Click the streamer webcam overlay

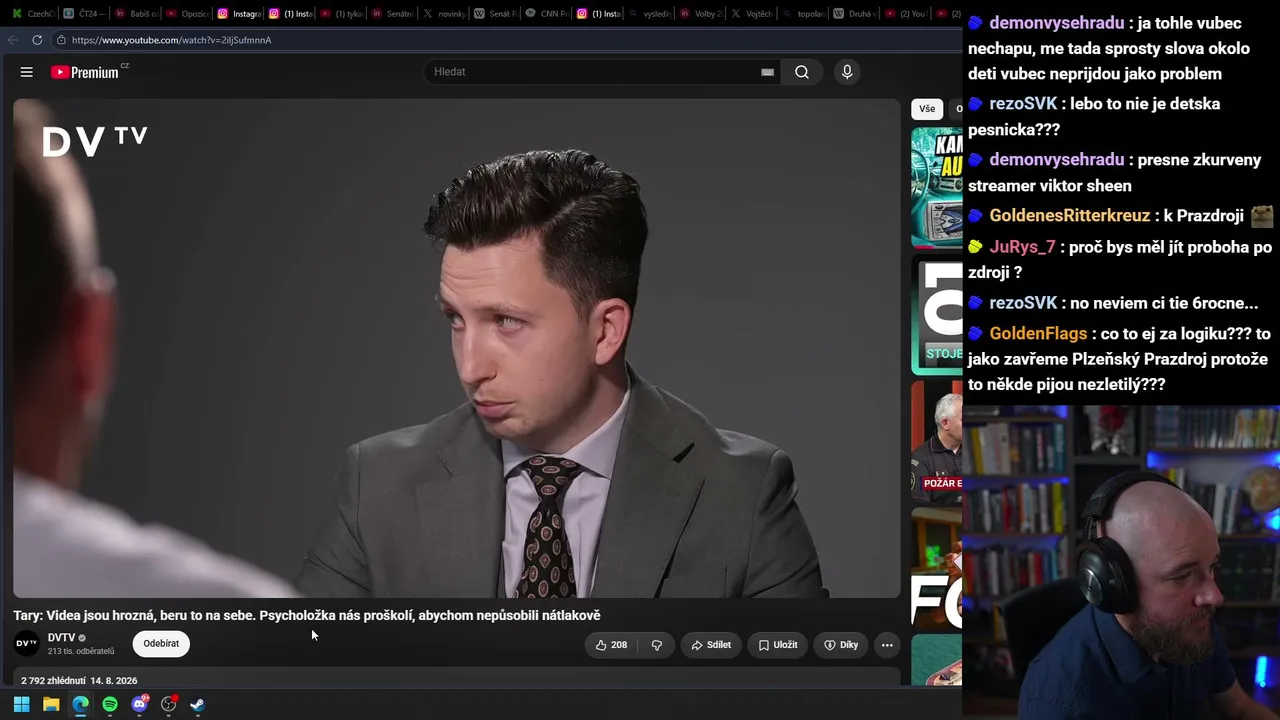[x=1121, y=562]
